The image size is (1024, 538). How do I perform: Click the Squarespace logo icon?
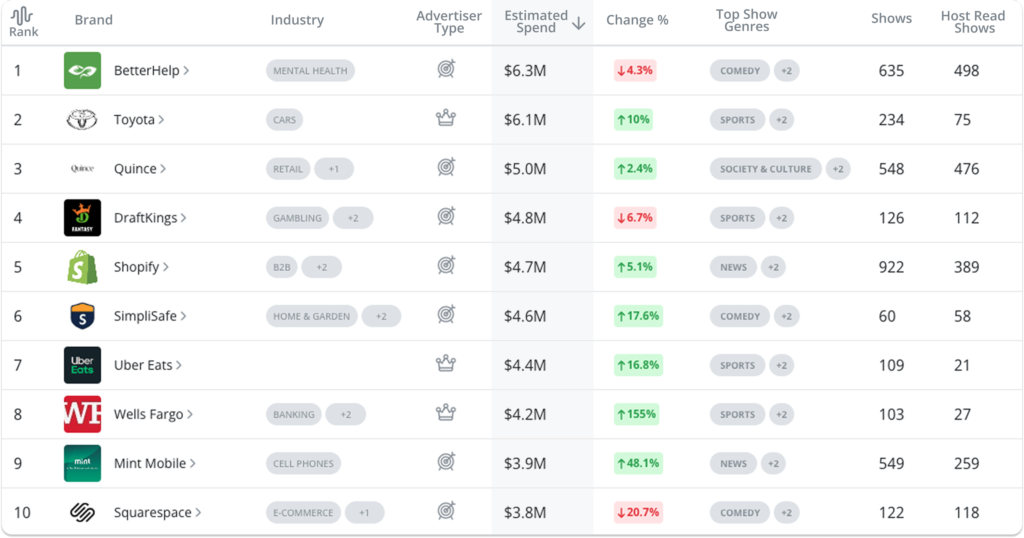coord(82,513)
